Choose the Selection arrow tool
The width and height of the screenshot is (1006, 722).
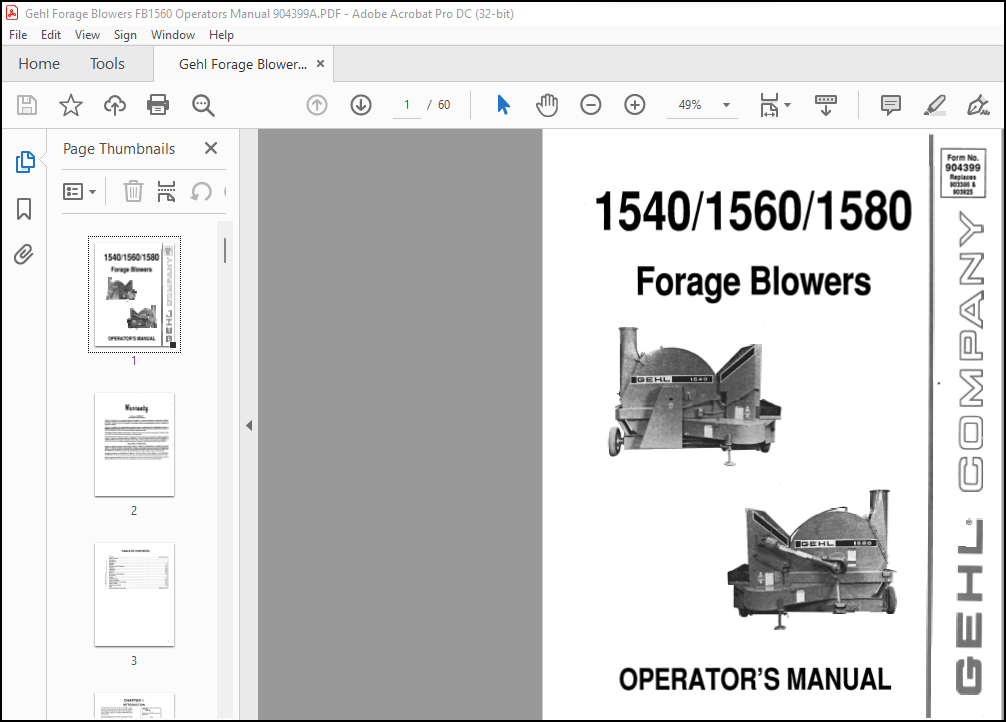[x=504, y=105]
